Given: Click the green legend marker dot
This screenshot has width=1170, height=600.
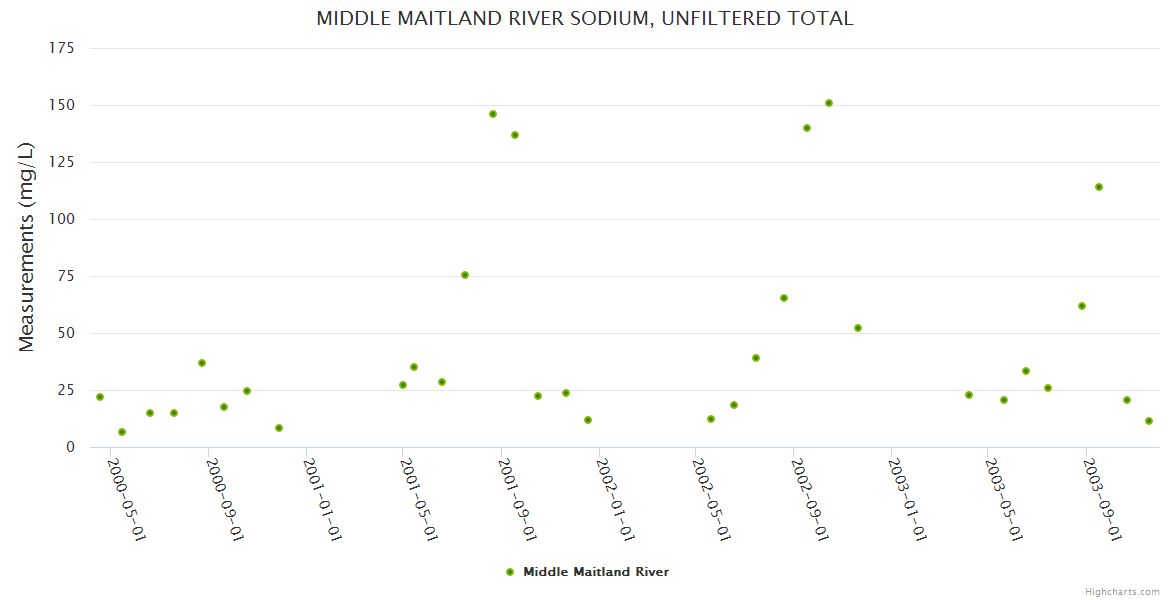Looking at the screenshot, I should (510, 572).
